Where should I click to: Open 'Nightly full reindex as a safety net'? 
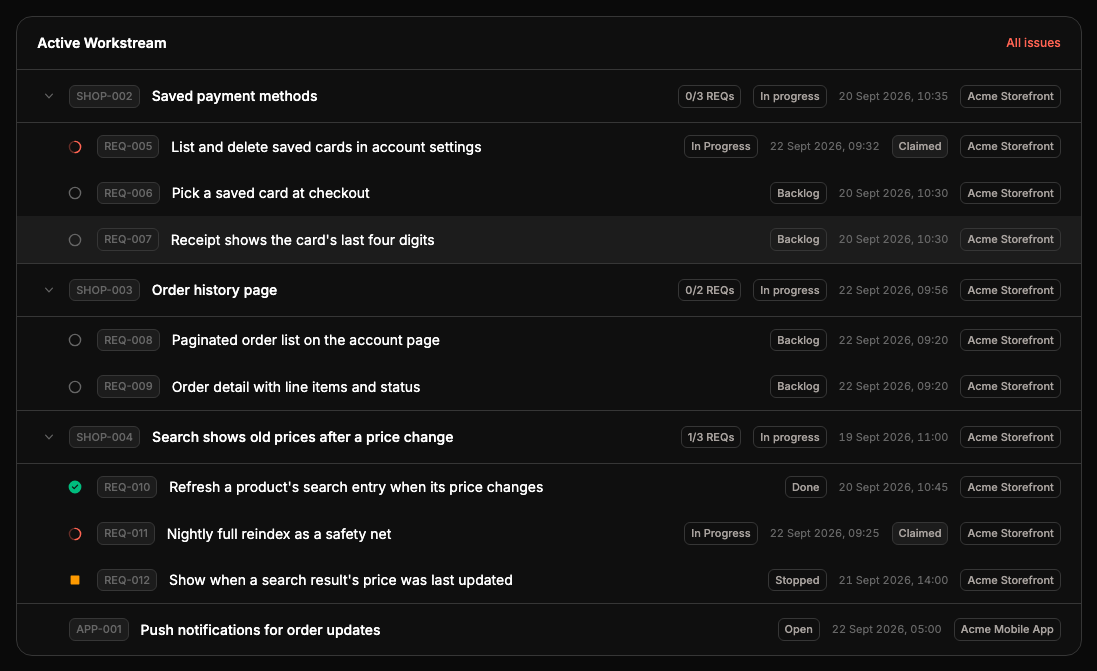[279, 534]
